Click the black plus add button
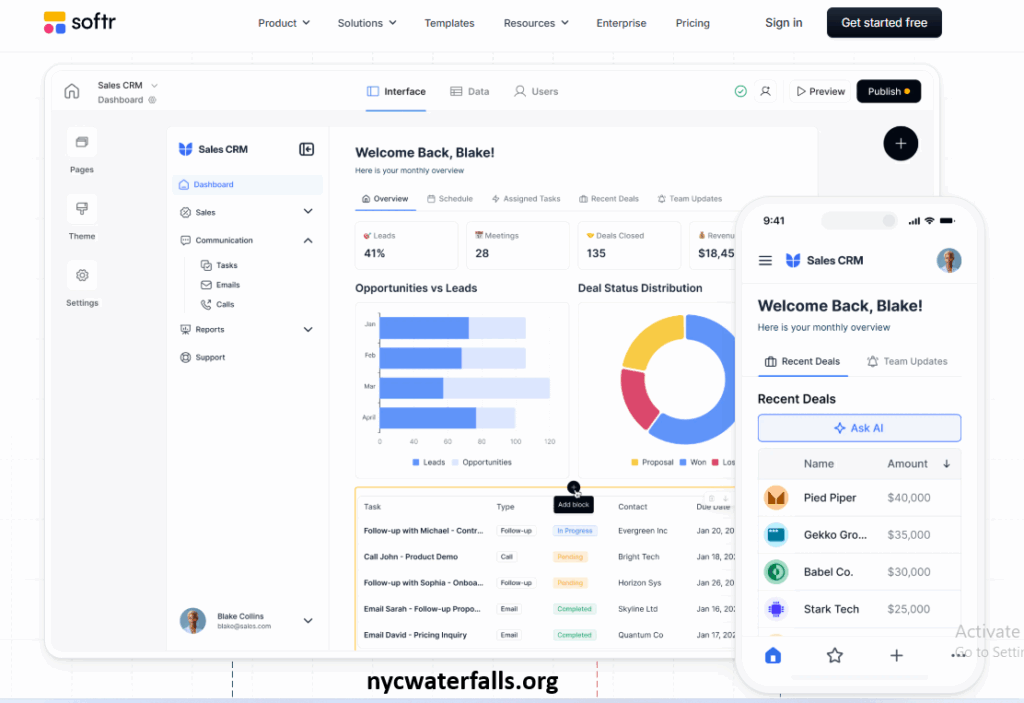Screen dimensions: 1024x703 pyautogui.click(x=900, y=144)
